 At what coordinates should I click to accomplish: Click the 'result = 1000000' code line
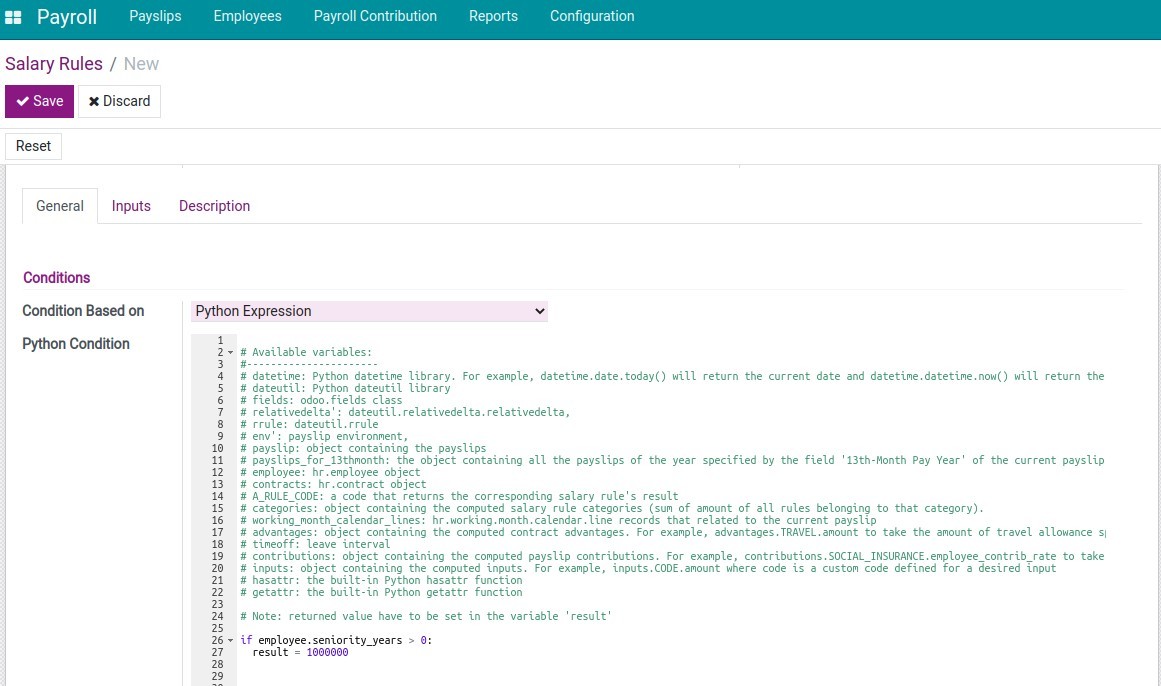pyautogui.click(x=300, y=653)
